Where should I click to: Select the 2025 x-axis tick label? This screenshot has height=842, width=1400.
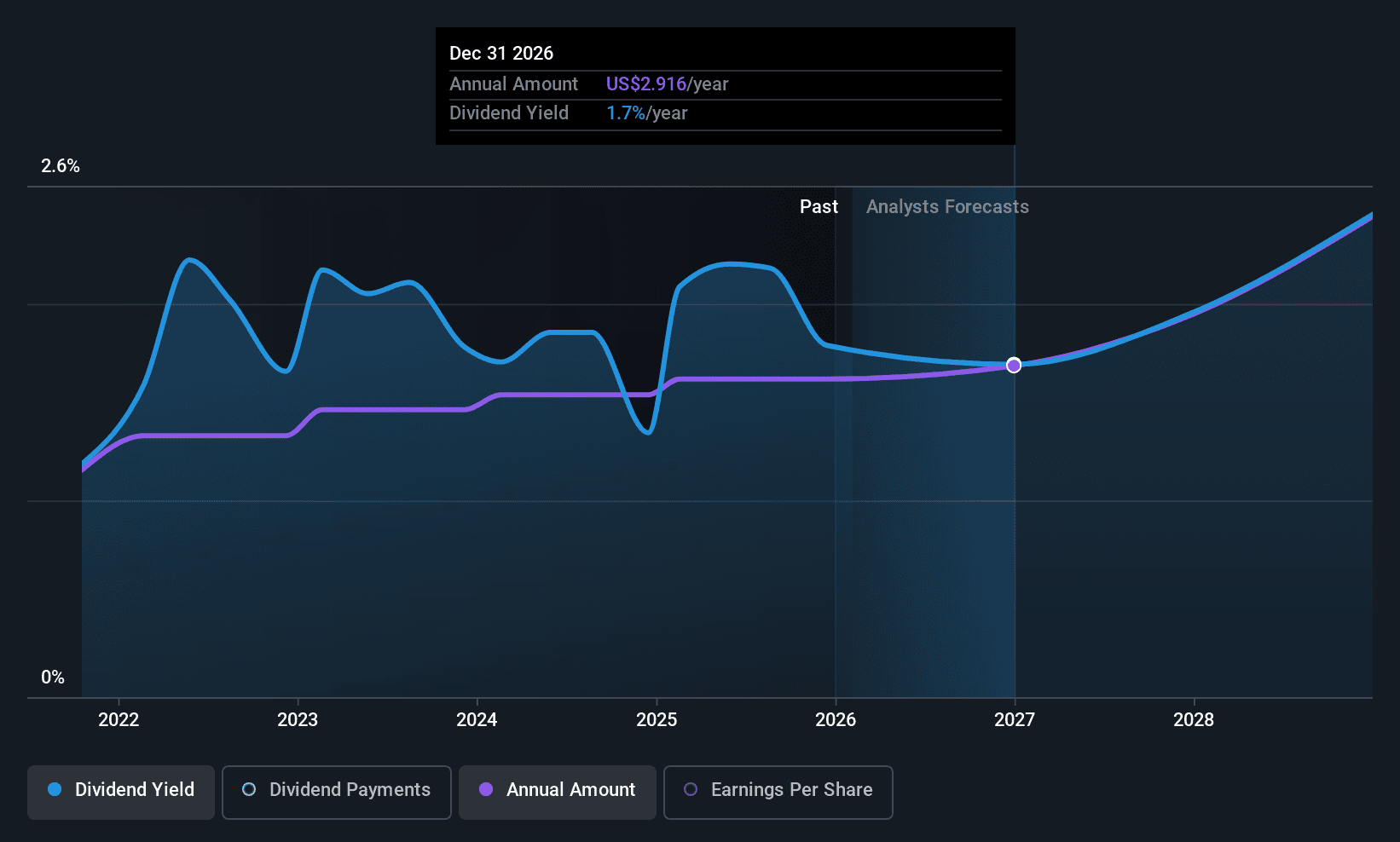(657, 720)
